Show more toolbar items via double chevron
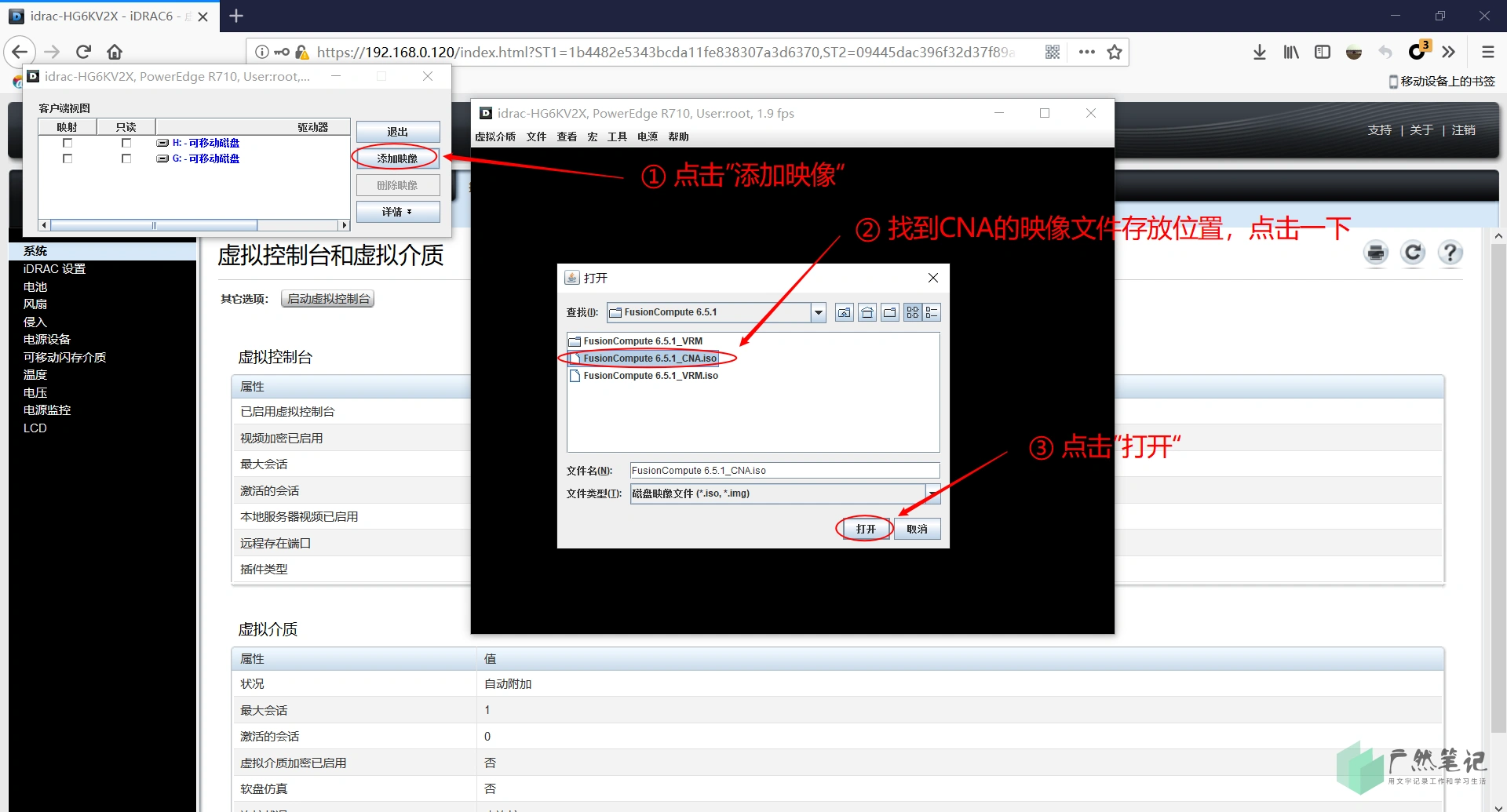Screen dimensions: 1507x812 (1449, 52)
